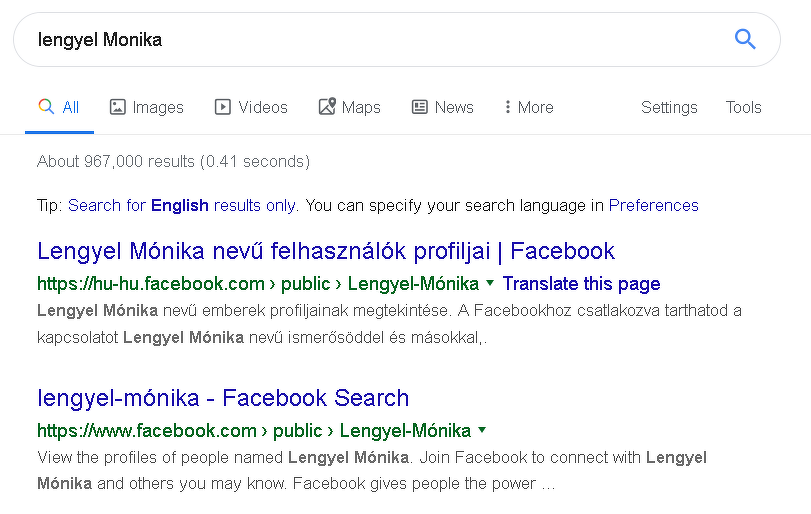Click the blue magnifying glass search icon
Image resolution: width=811 pixels, height=514 pixels.
pyautogui.click(x=745, y=39)
